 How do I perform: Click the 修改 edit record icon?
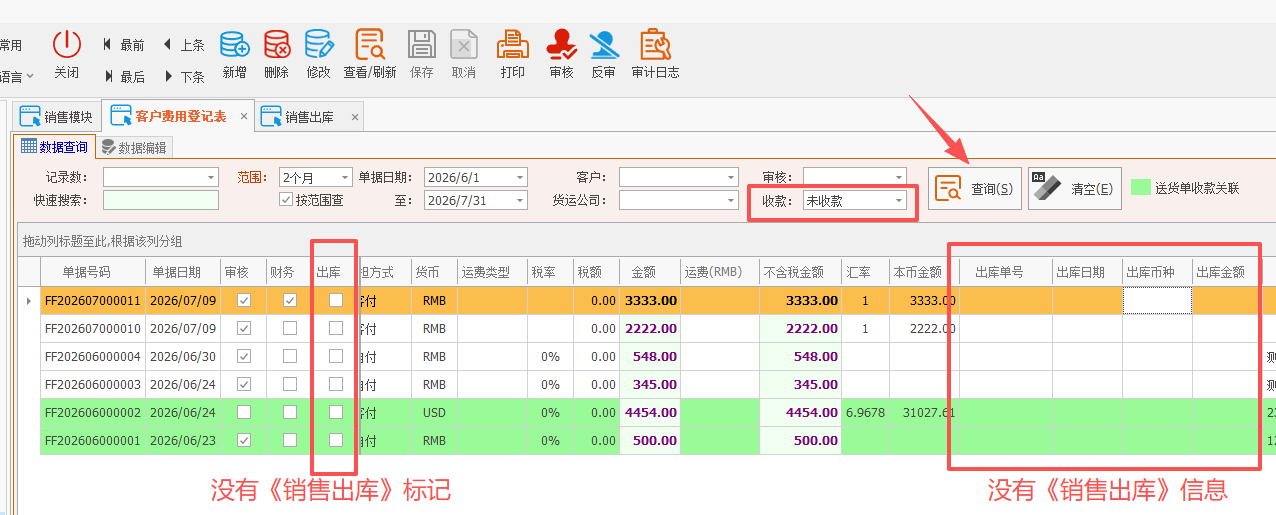click(x=318, y=45)
